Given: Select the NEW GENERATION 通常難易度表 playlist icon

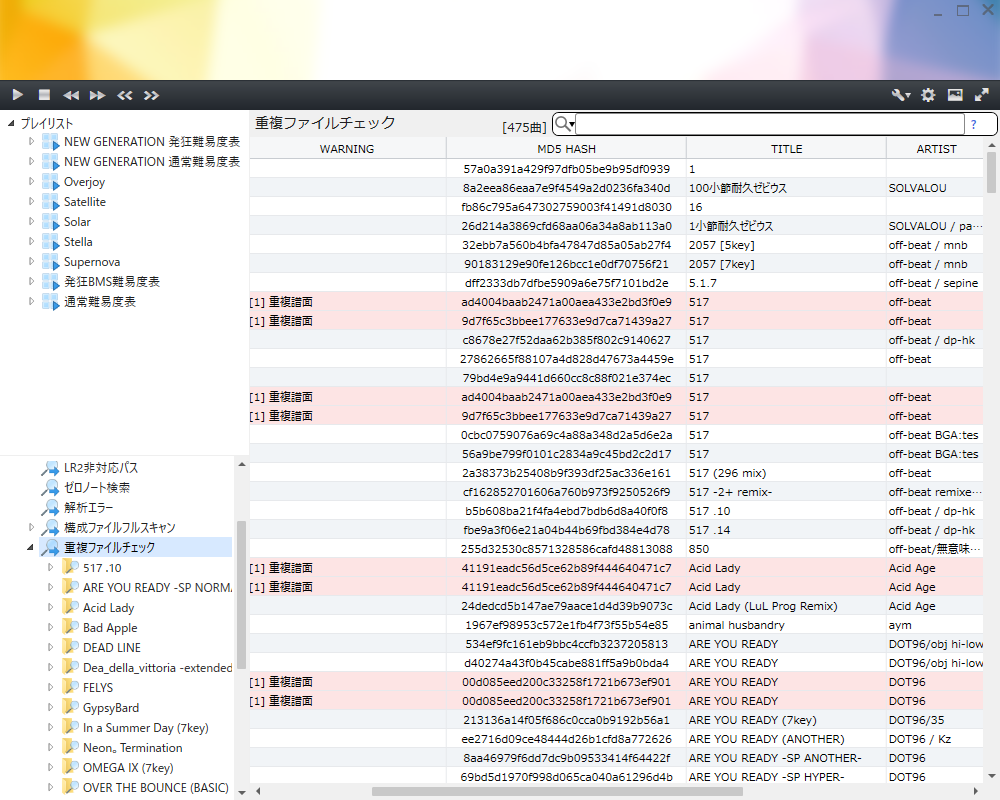Looking at the screenshot, I should (x=50, y=162).
